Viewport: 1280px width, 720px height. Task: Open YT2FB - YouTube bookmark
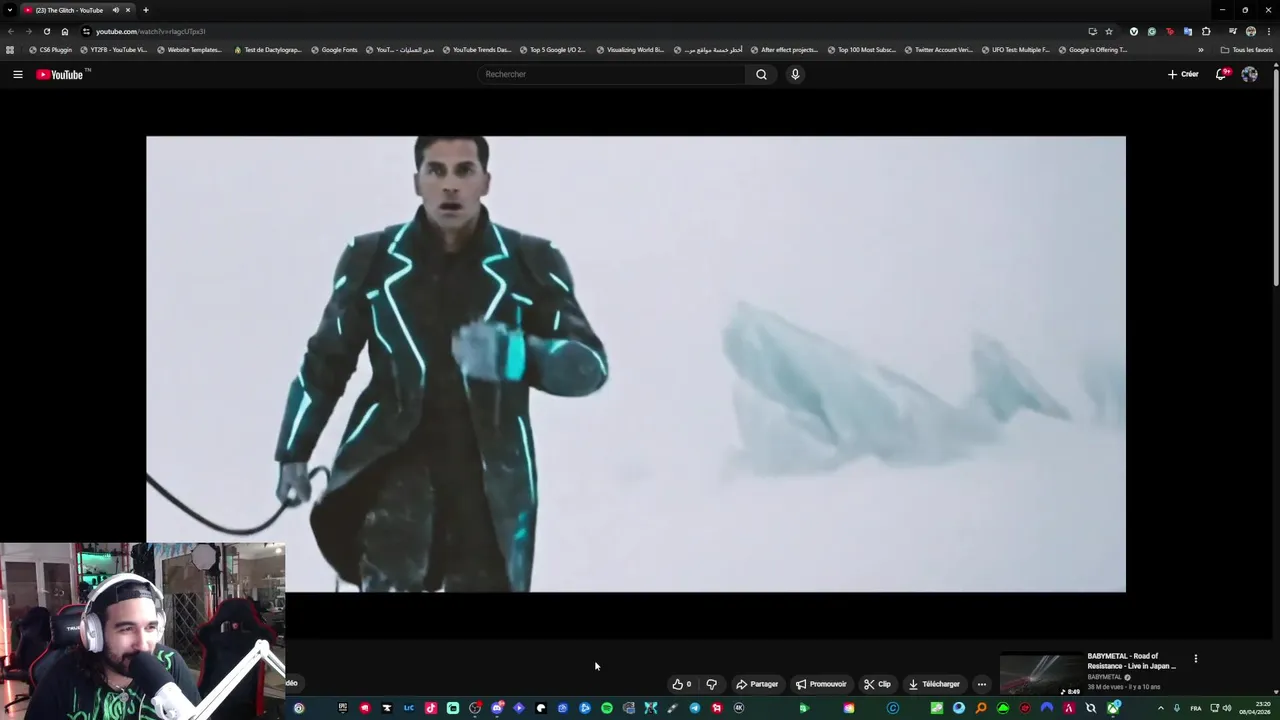tap(113, 50)
